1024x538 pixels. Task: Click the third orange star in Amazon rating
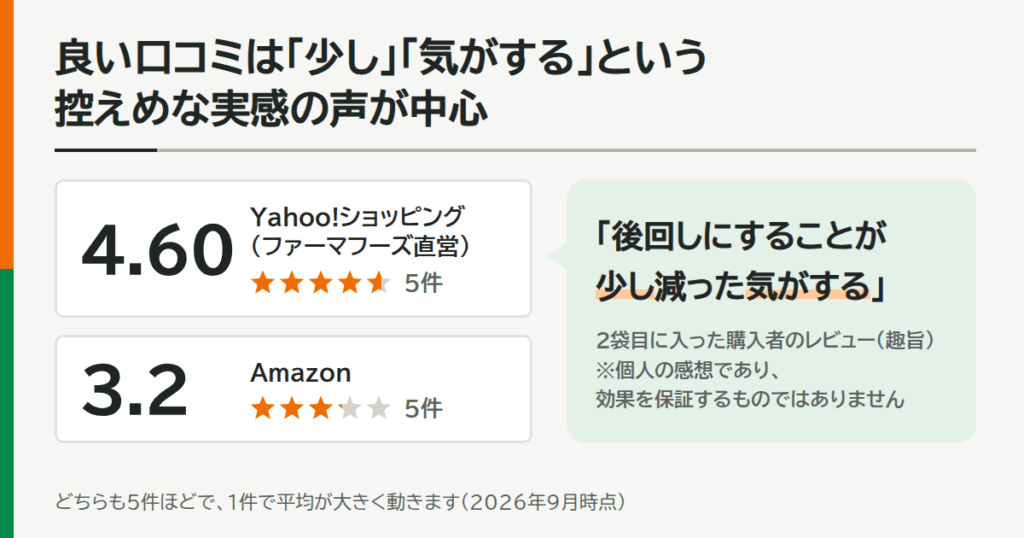click(321, 408)
